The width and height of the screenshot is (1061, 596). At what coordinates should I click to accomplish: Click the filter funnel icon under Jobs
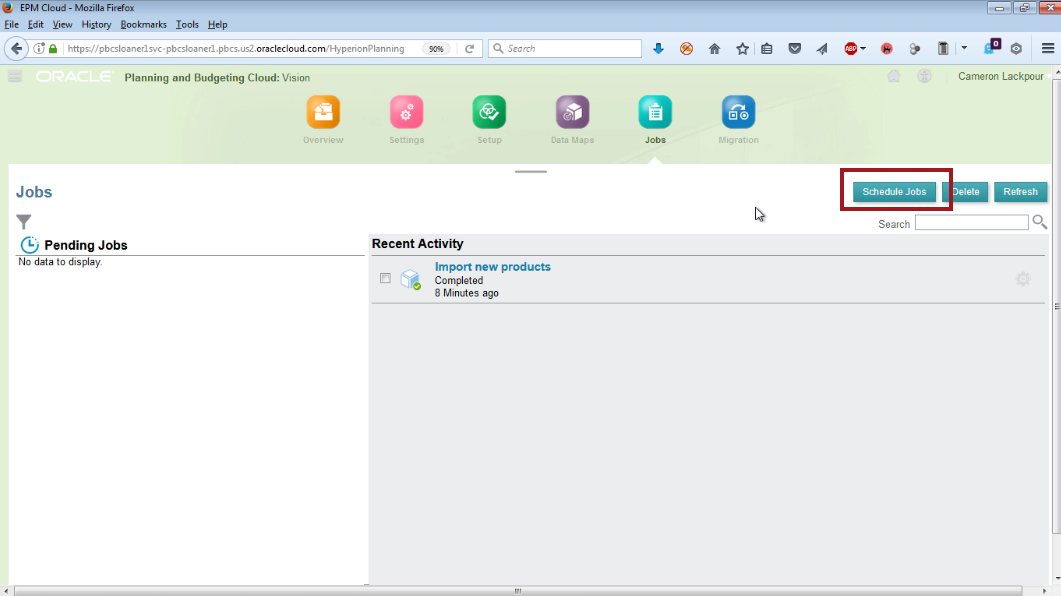tap(24, 221)
